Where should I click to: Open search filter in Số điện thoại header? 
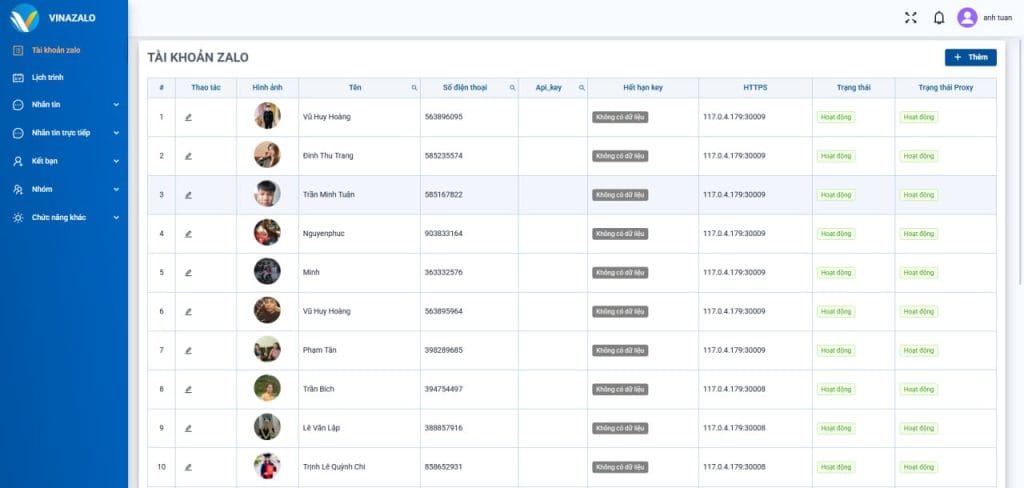pyautogui.click(x=513, y=88)
